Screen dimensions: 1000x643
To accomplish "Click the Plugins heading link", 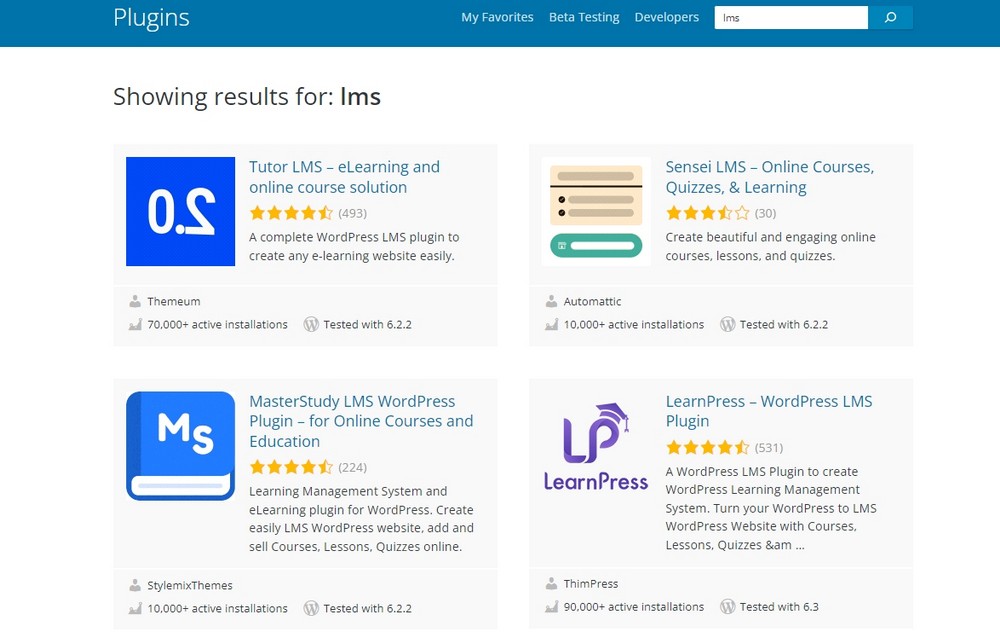I will pos(151,17).
